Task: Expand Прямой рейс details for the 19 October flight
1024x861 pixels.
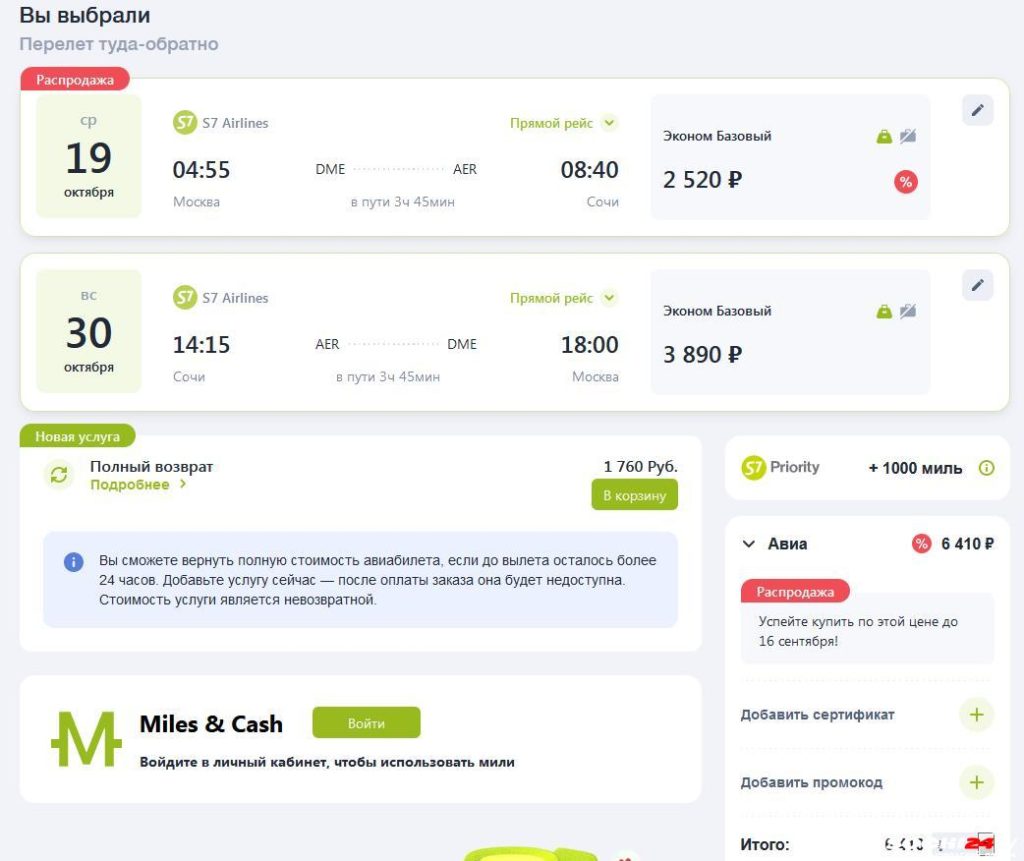Action: [x=609, y=123]
